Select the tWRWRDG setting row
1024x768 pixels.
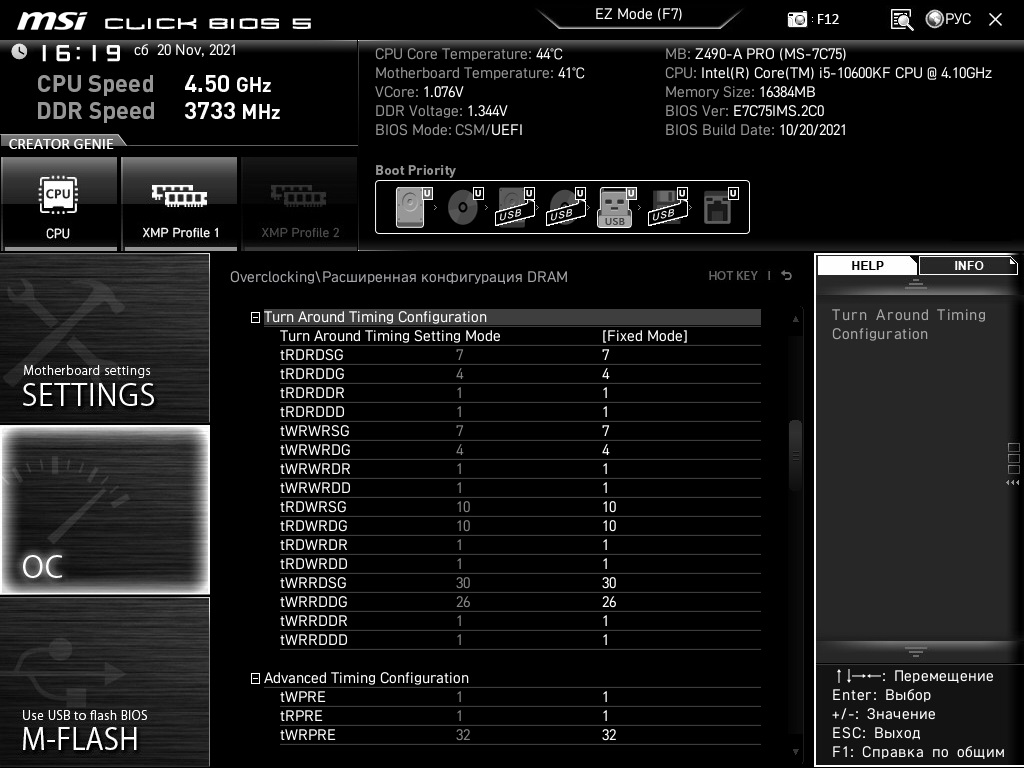click(x=520, y=449)
